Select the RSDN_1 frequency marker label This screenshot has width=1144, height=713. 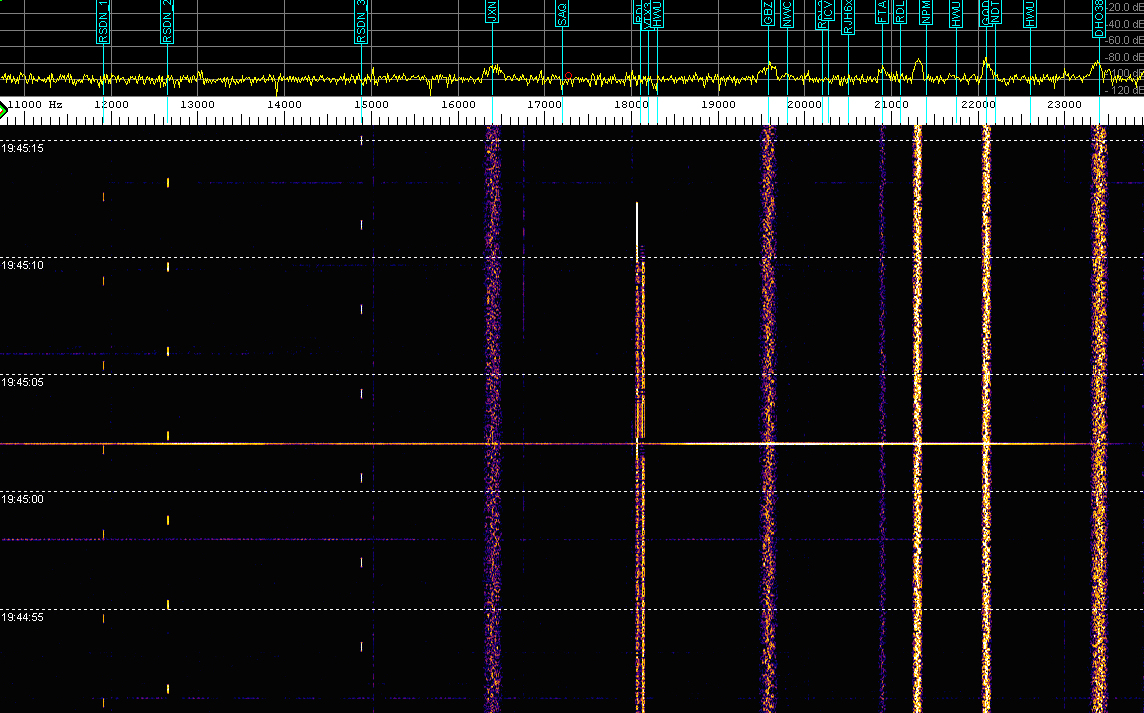click(x=103, y=21)
